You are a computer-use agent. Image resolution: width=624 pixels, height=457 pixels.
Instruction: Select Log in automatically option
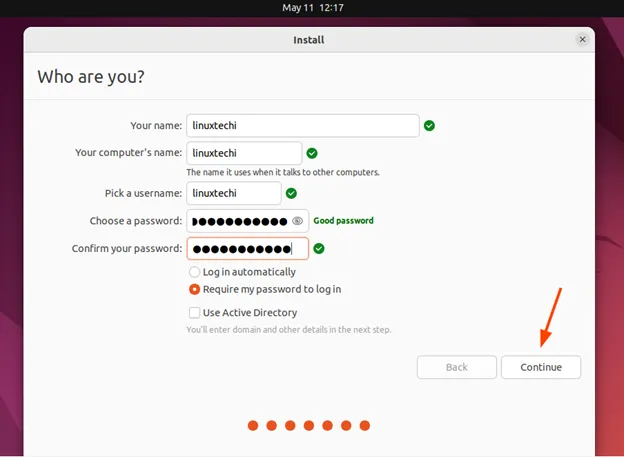coord(194,272)
